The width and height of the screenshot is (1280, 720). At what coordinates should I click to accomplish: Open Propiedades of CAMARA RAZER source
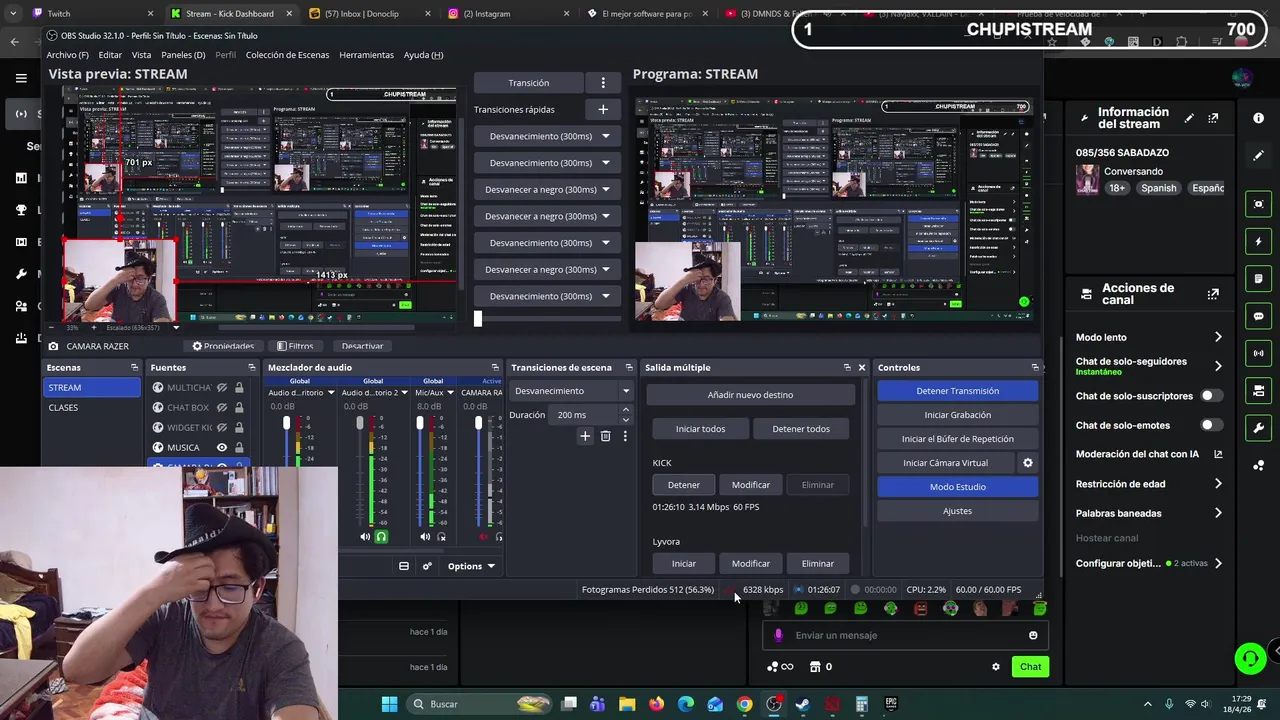tap(223, 346)
